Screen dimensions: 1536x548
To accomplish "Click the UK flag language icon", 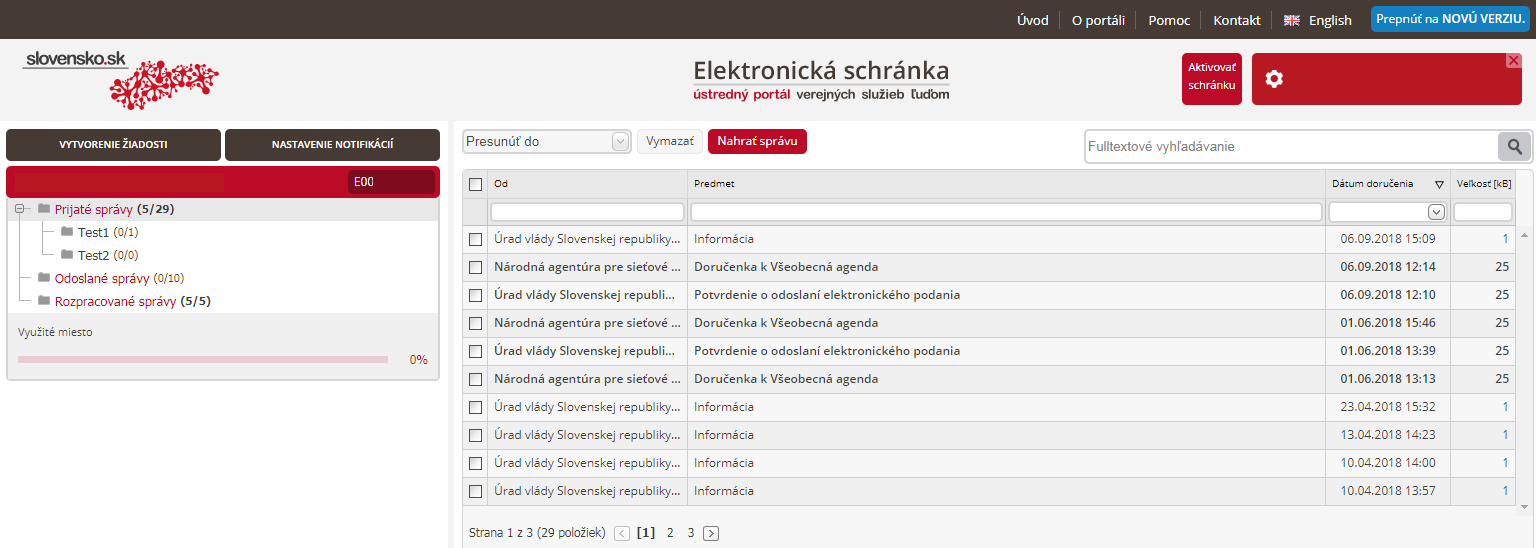I will [x=1292, y=20].
